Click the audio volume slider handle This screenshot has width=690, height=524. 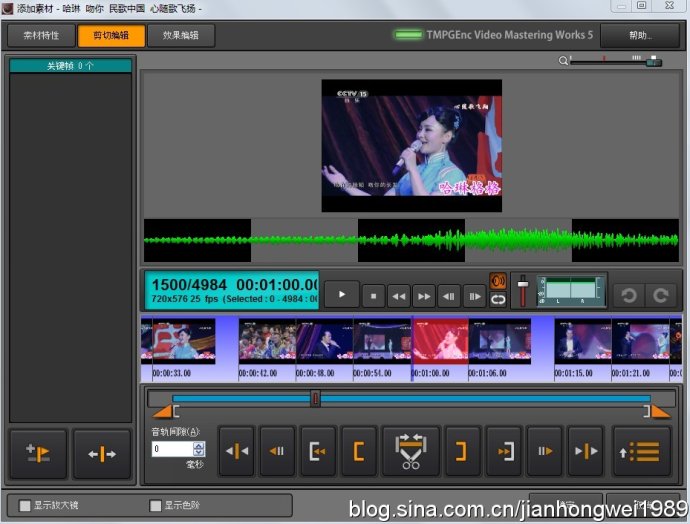point(521,287)
